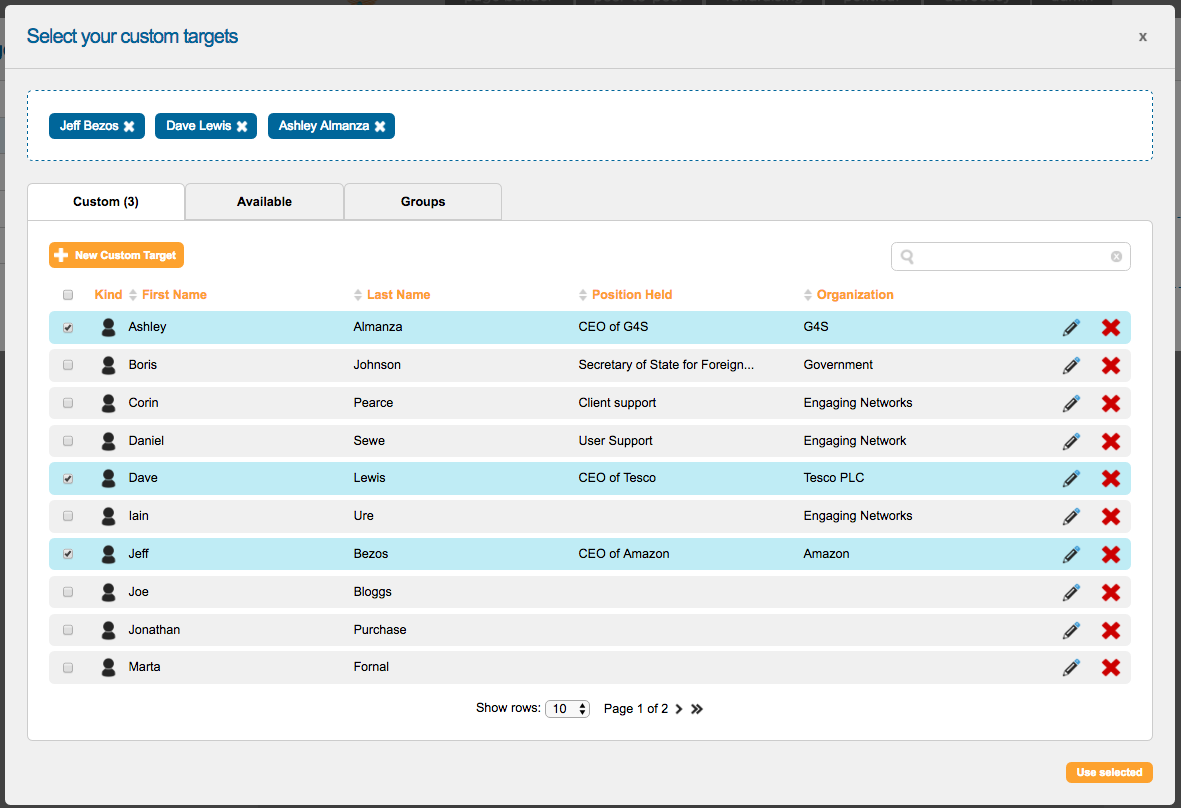Sort by Last Name column
Image resolution: width=1181 pixels, height=808 pixels.
pyautogui.click(x=398, y=295)
